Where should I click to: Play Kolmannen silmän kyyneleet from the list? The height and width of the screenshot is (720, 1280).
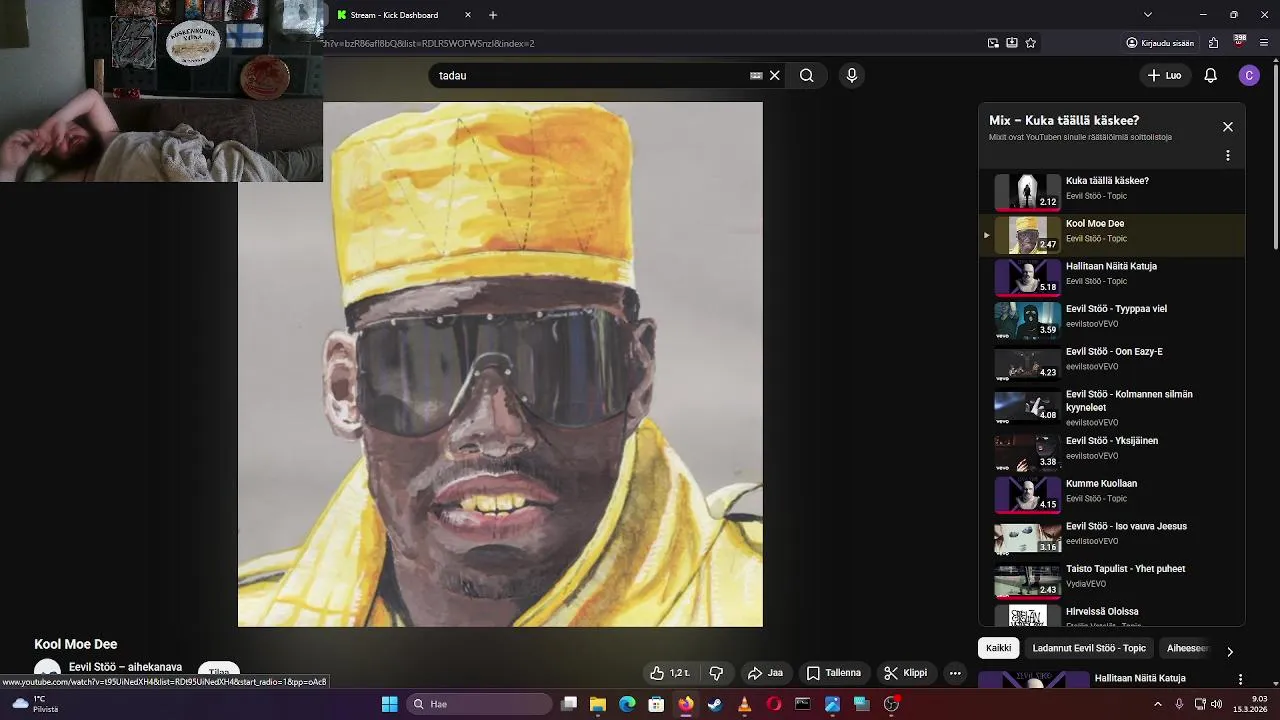pyautogui.click(x=1111, y=407)
